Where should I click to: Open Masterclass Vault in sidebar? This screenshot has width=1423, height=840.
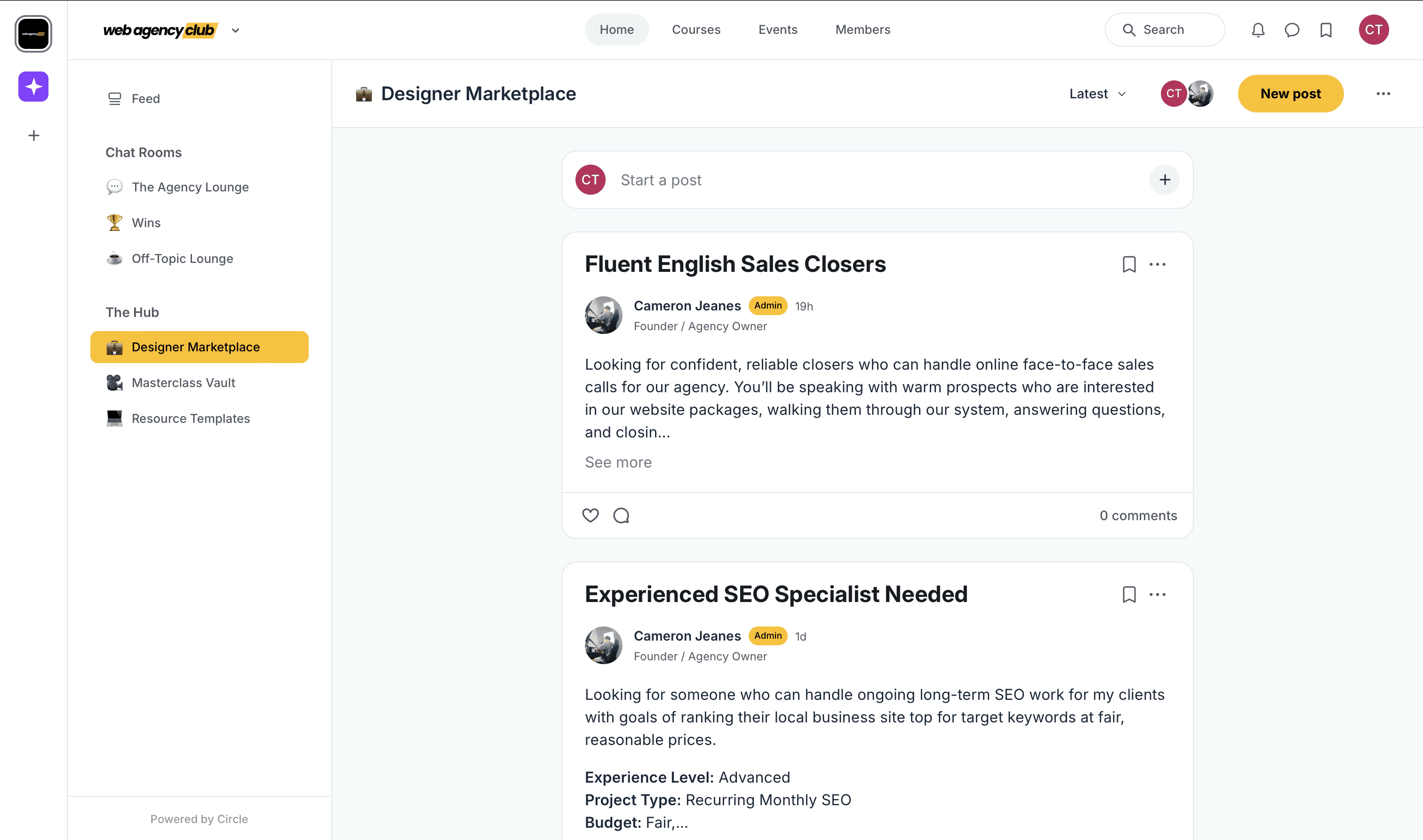click(183, 383)
